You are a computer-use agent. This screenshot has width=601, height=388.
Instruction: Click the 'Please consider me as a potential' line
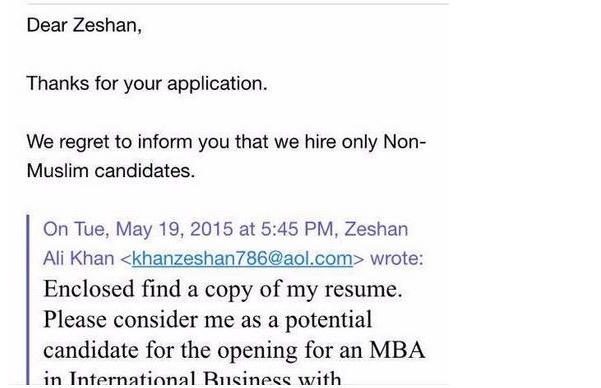(207, 320)
